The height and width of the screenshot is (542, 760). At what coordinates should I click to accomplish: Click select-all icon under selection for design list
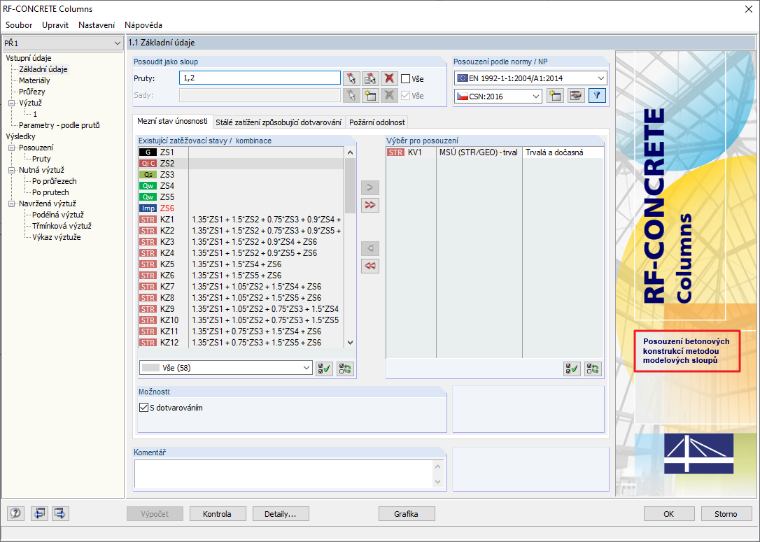(x=572, y=369)
